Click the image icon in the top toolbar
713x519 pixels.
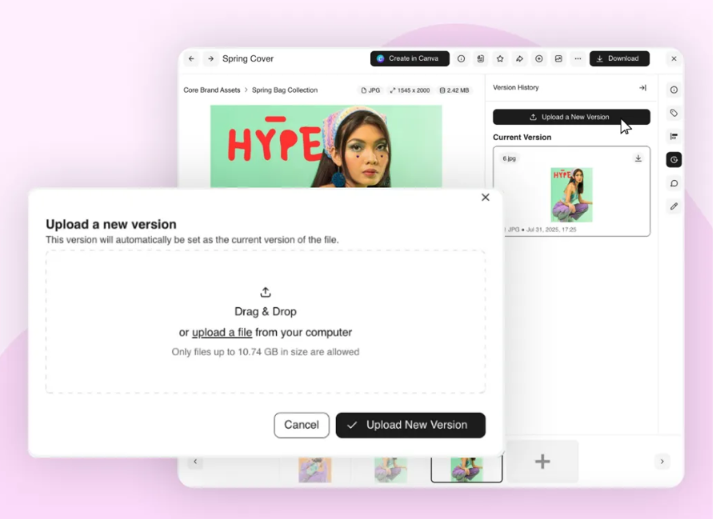click(558, 59)
